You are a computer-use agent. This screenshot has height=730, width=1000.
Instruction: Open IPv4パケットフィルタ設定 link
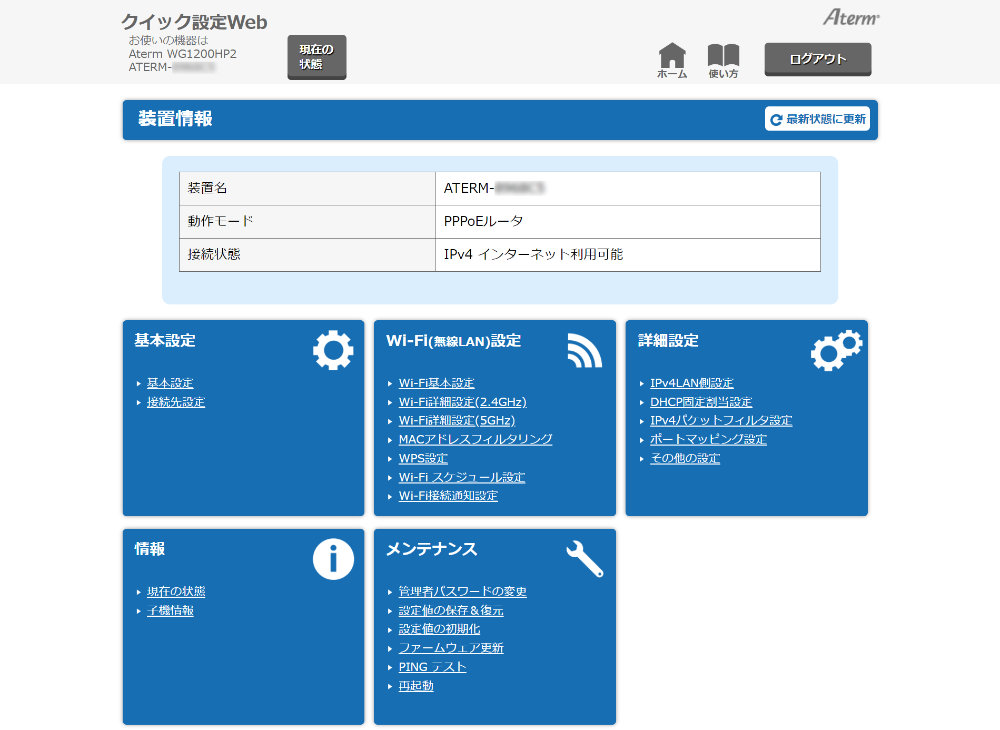721,421
